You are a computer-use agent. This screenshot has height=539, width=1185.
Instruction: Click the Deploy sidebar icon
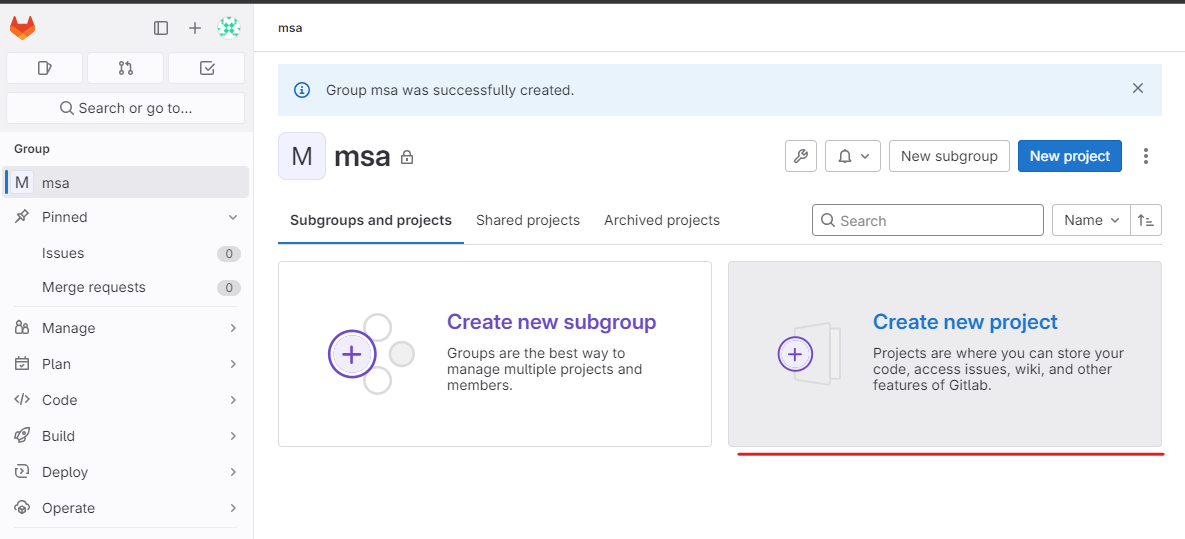click(22, 472)
